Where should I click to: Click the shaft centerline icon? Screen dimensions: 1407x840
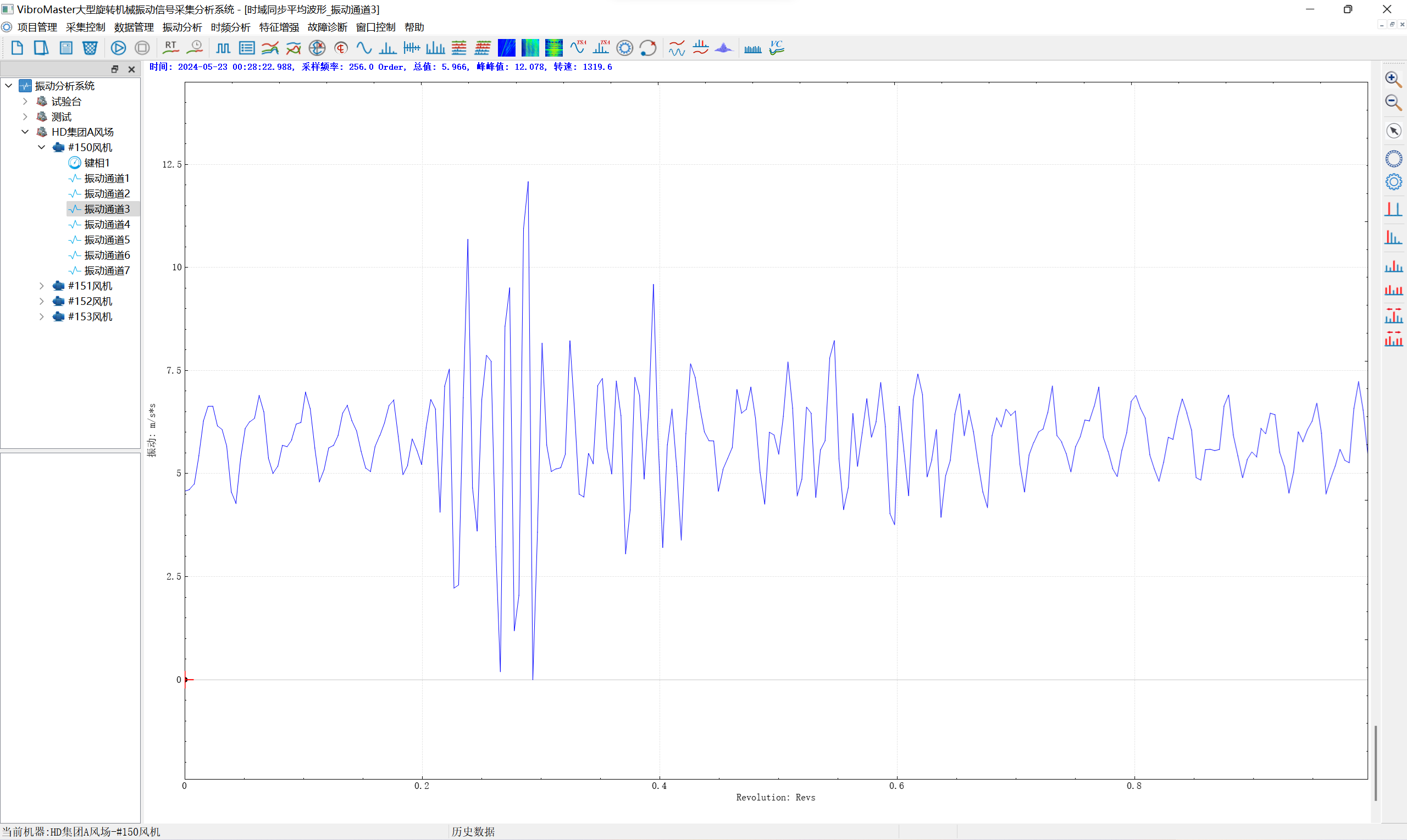(341, 48)
